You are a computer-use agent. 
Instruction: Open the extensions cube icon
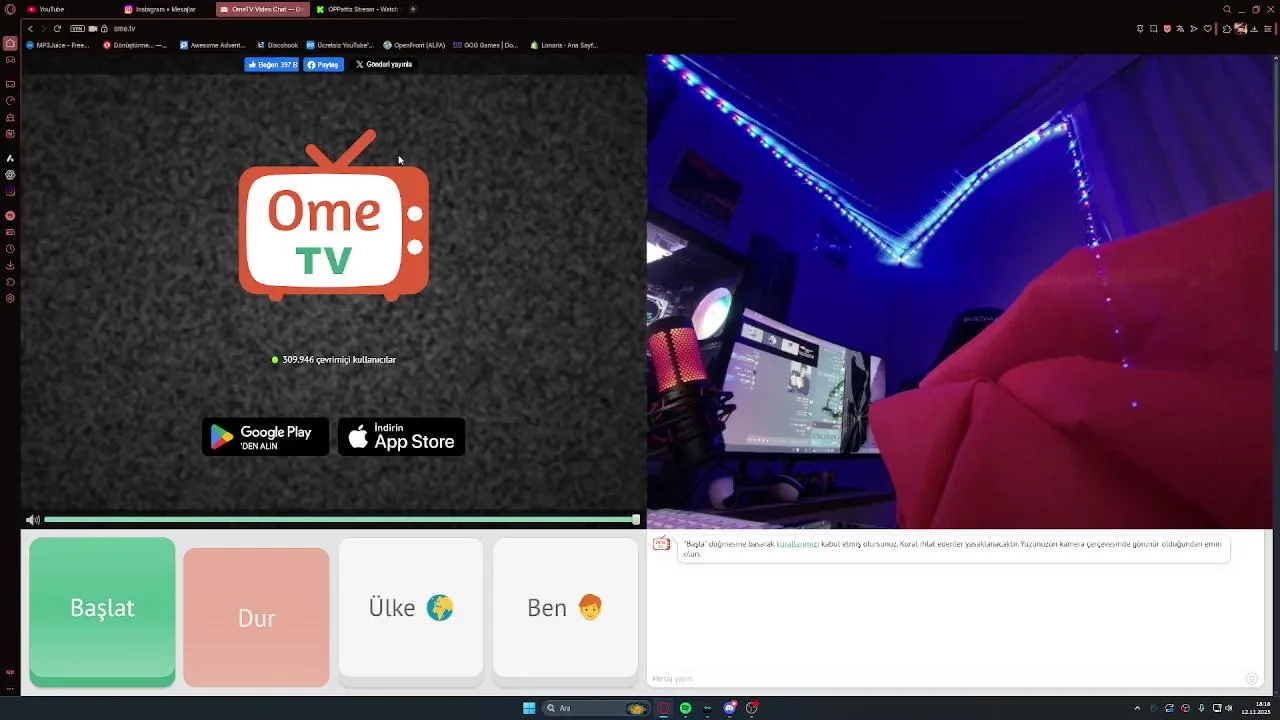[x=1227, y=29]
